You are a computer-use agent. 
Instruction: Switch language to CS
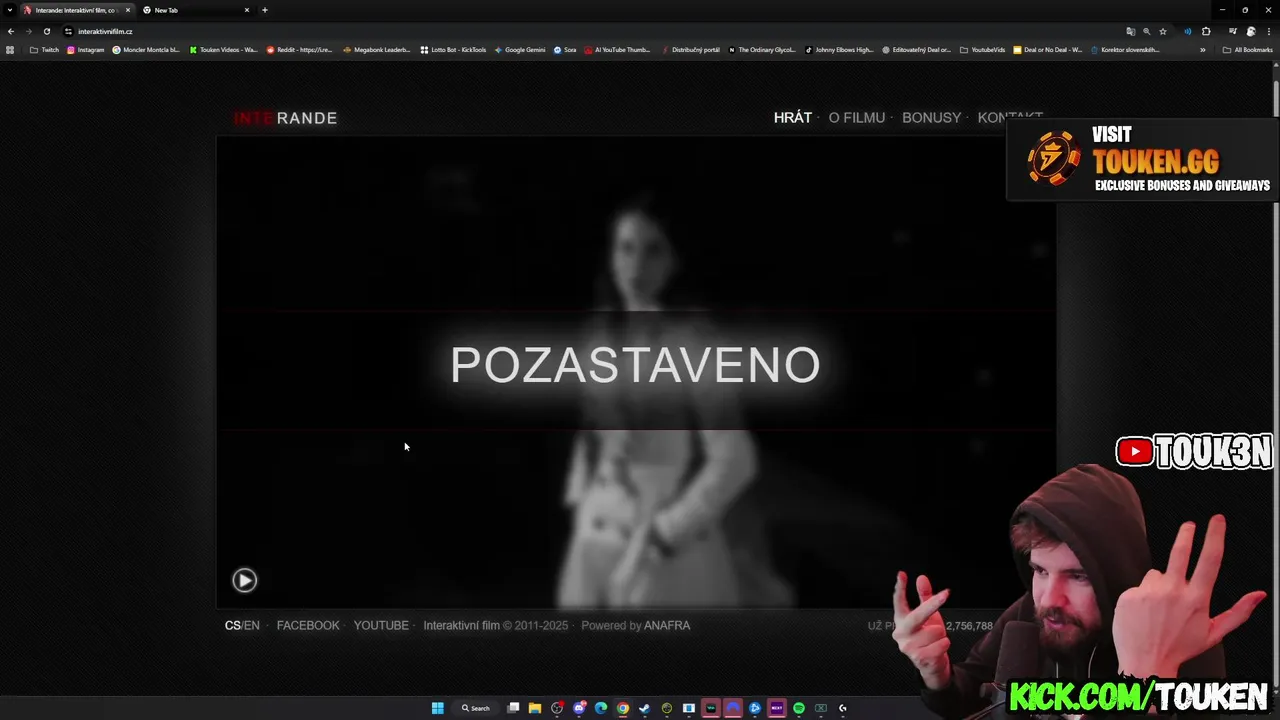[x=232, y=626]
